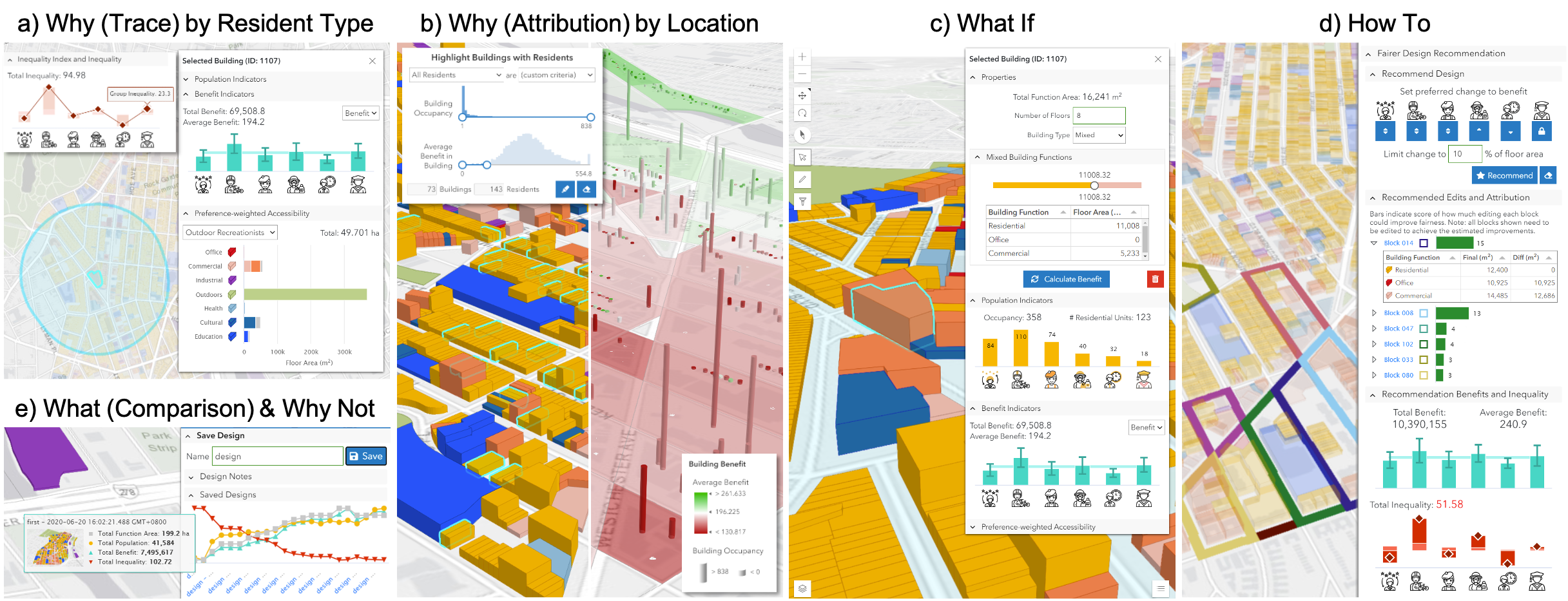Image resolution: width=1568 pixels, height=601 pixels.
Task: Toggle the up-arrow button under the tourist icon
Action: click(x=1478, y=131)
